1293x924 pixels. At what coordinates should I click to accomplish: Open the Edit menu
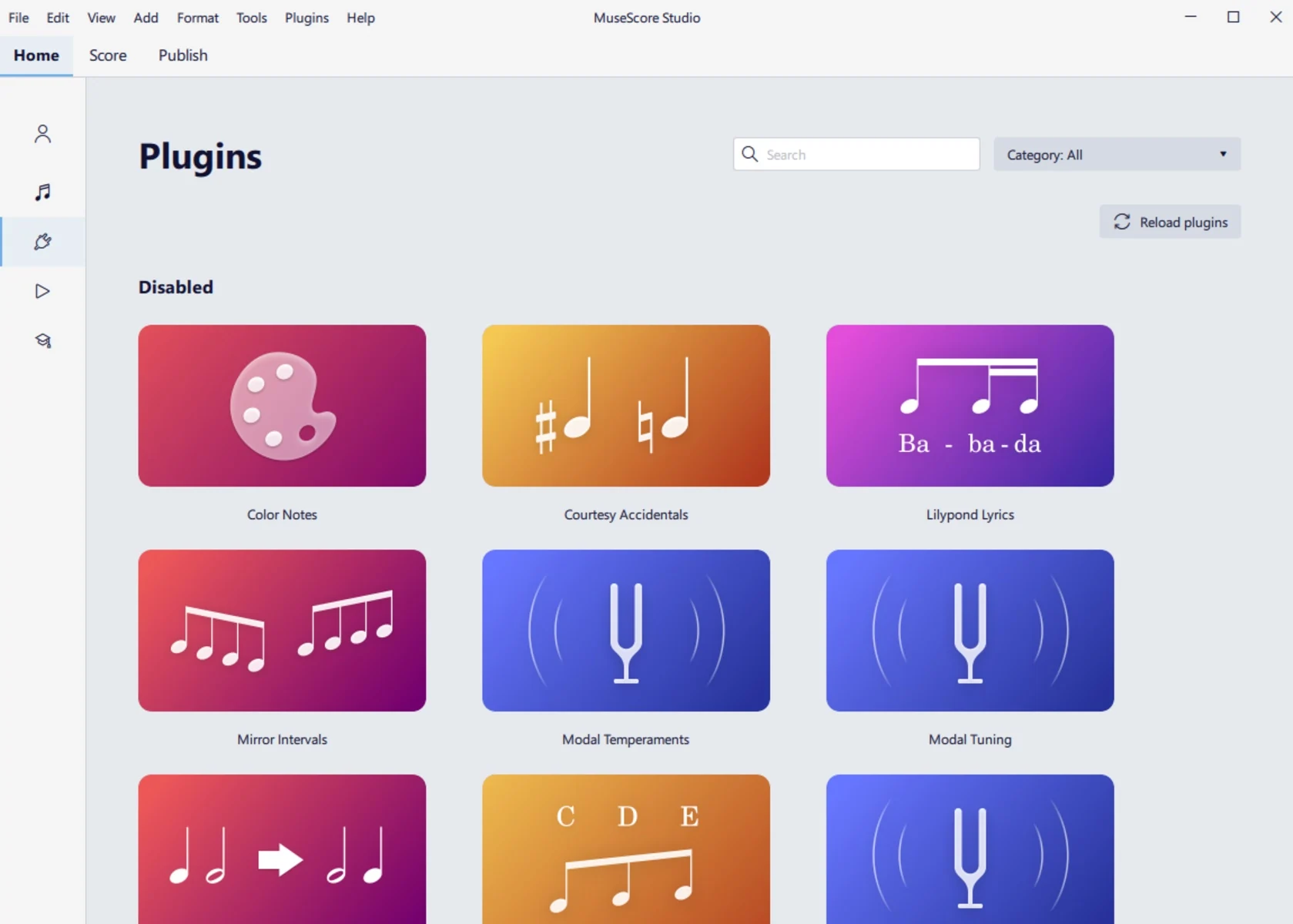[58, 18]
